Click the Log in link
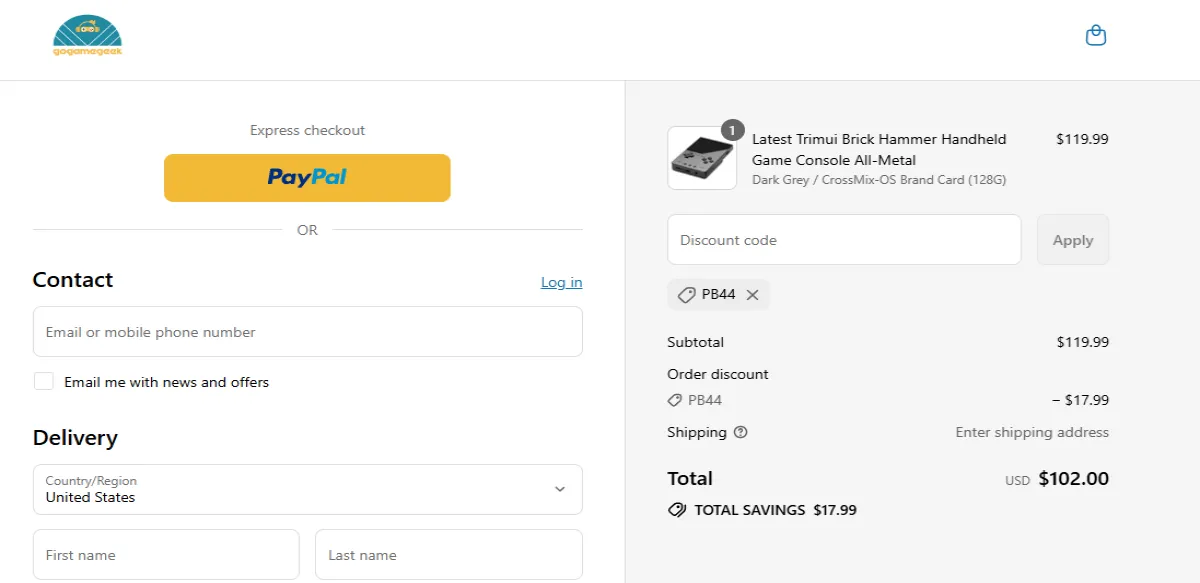The height and width of the screenshot is (583, 1200). [x=561, y=282]
